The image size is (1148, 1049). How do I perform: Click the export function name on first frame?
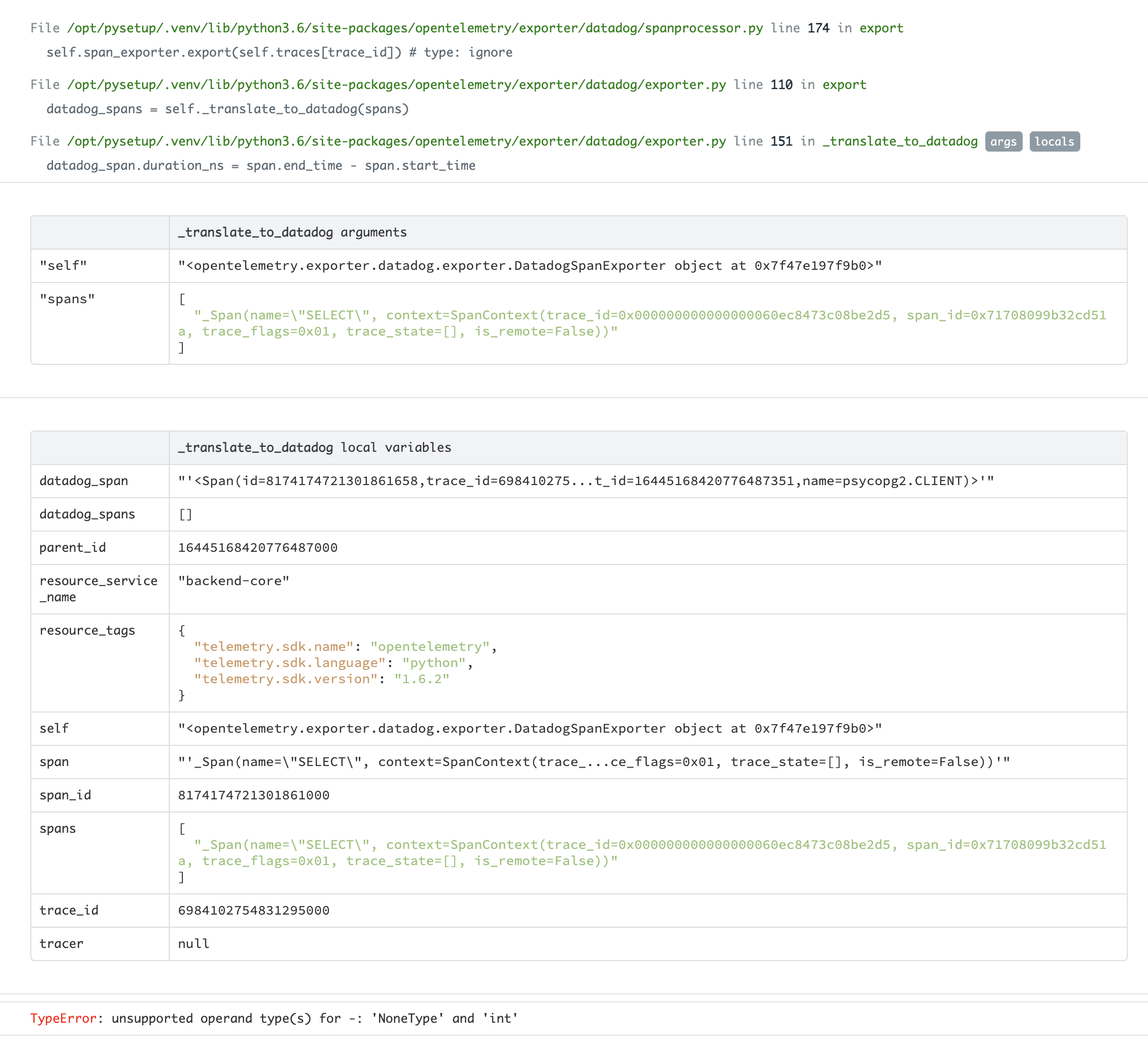pyautogui.click(x=882, y=27)
